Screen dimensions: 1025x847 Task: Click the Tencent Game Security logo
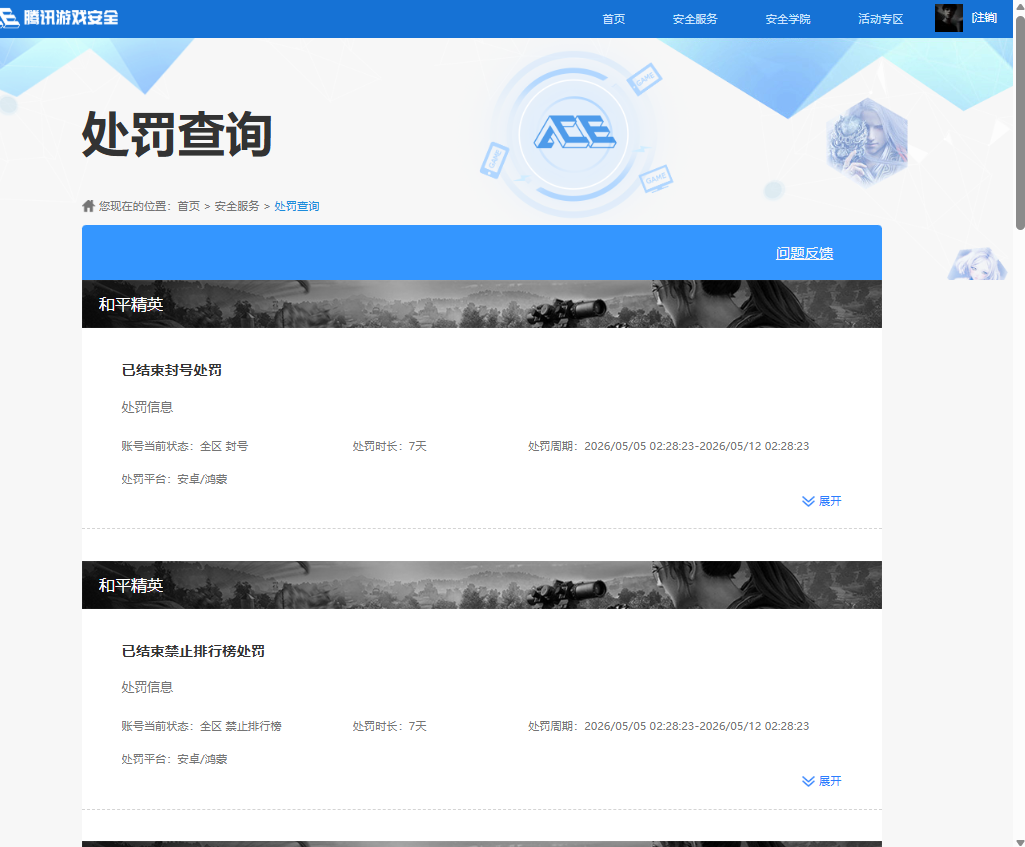pyautogui.click(x=59, y=18)
